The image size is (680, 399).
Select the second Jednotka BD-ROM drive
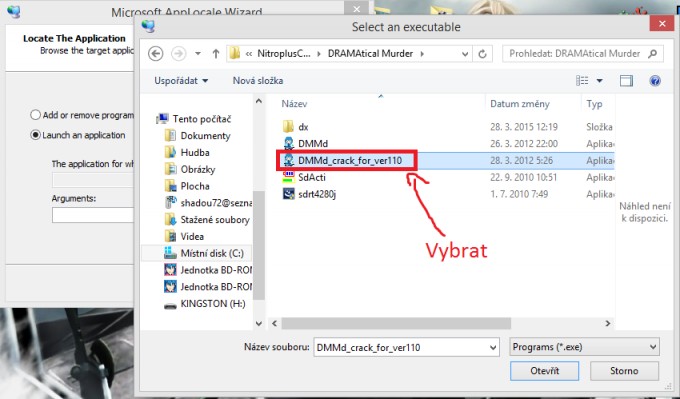pos(216,287)
